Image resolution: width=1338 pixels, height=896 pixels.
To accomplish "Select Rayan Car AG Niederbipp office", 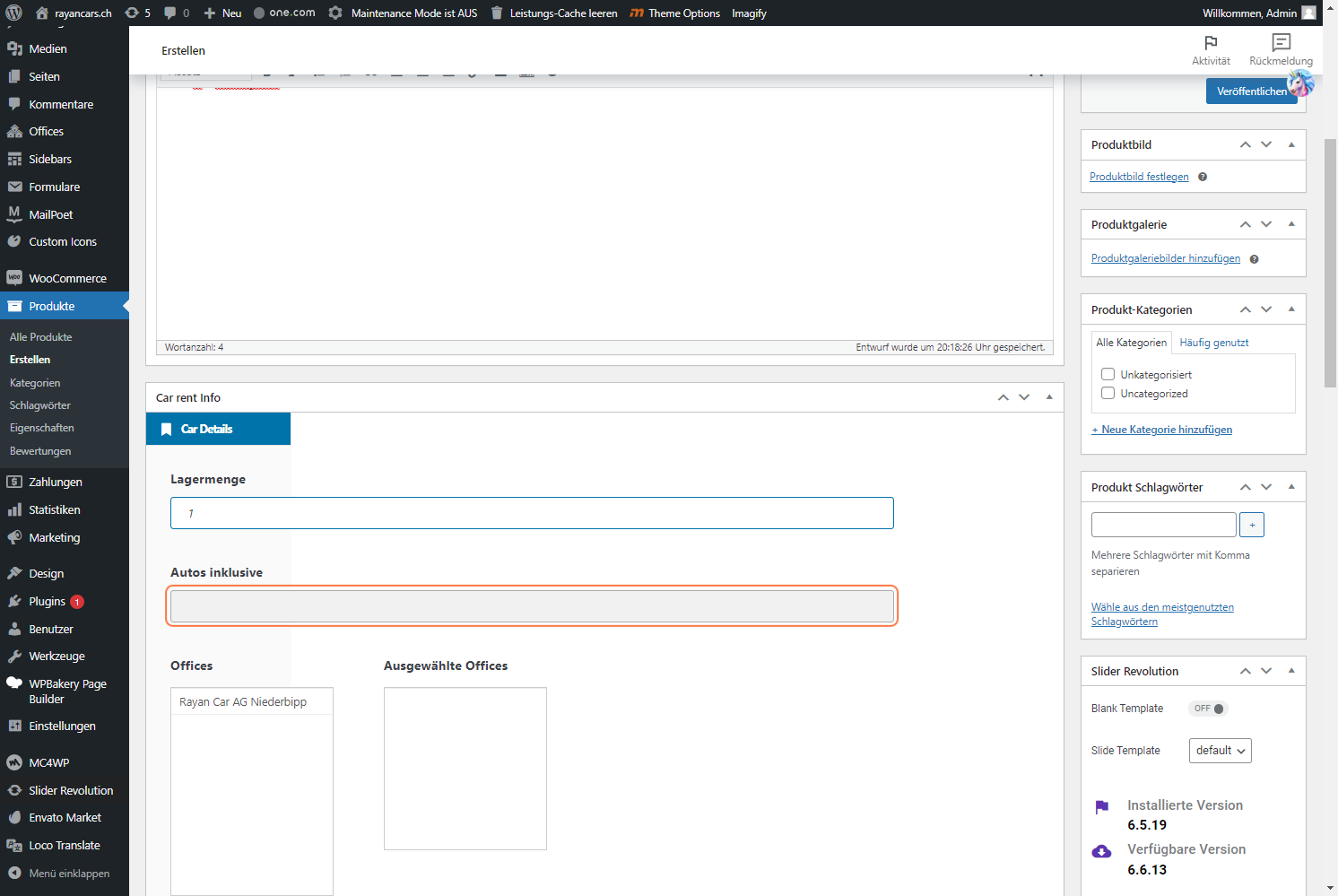I will (251, 701).
